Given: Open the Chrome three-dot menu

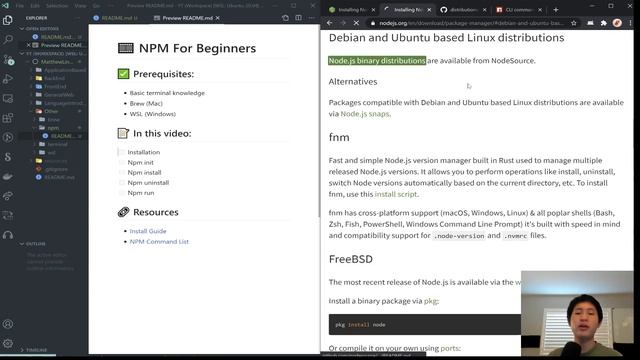Looking at the screenshot, I should tap(631, 23).
